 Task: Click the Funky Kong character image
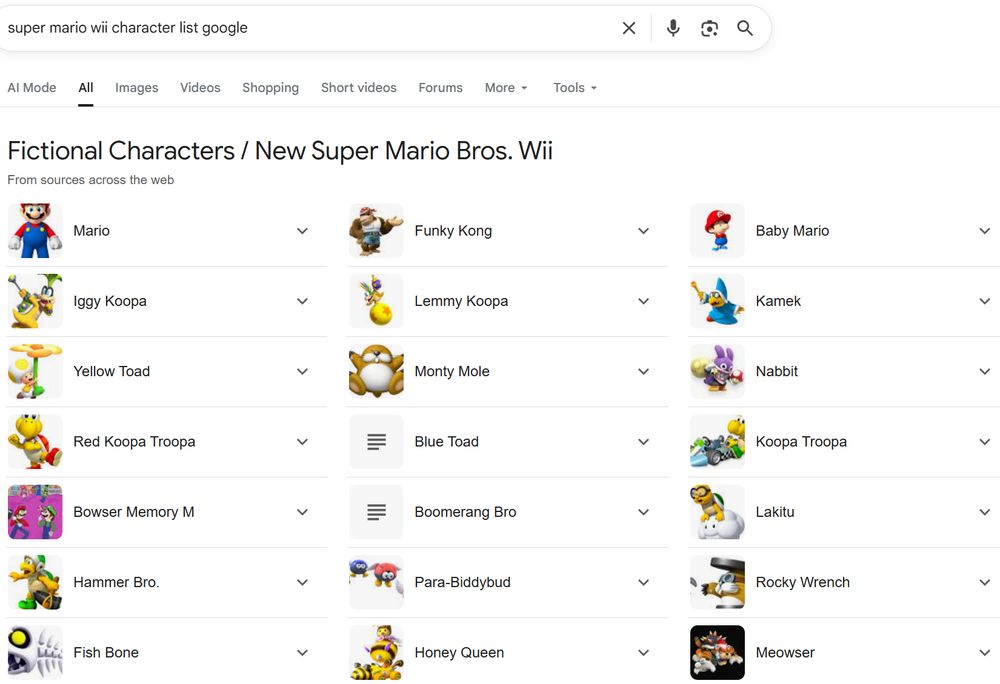pyautogui.click(x=376, y=231)
